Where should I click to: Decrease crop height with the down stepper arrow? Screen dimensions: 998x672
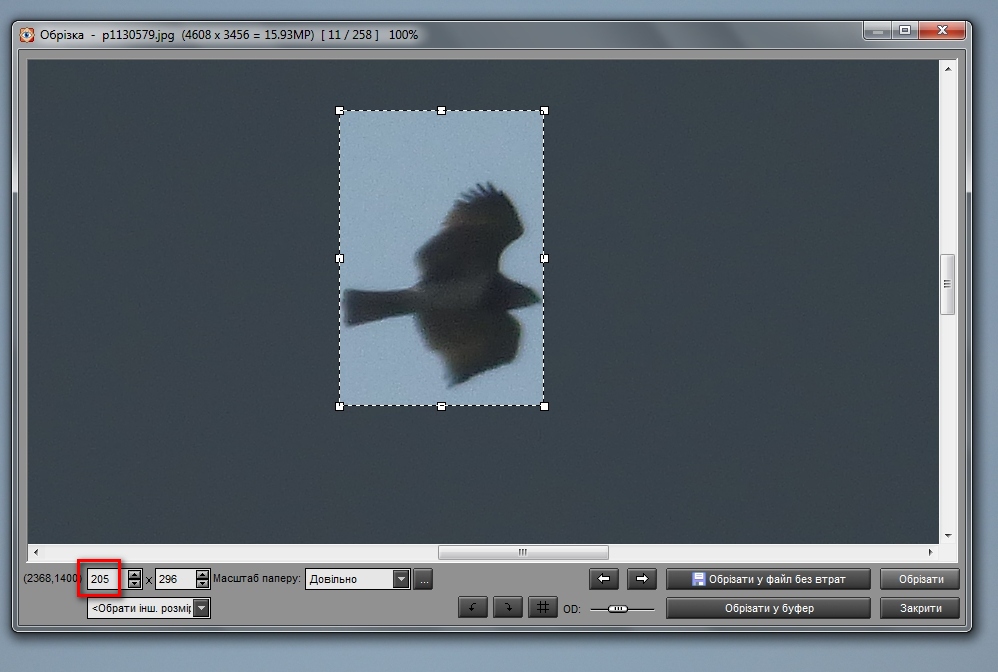click(203, 584)
